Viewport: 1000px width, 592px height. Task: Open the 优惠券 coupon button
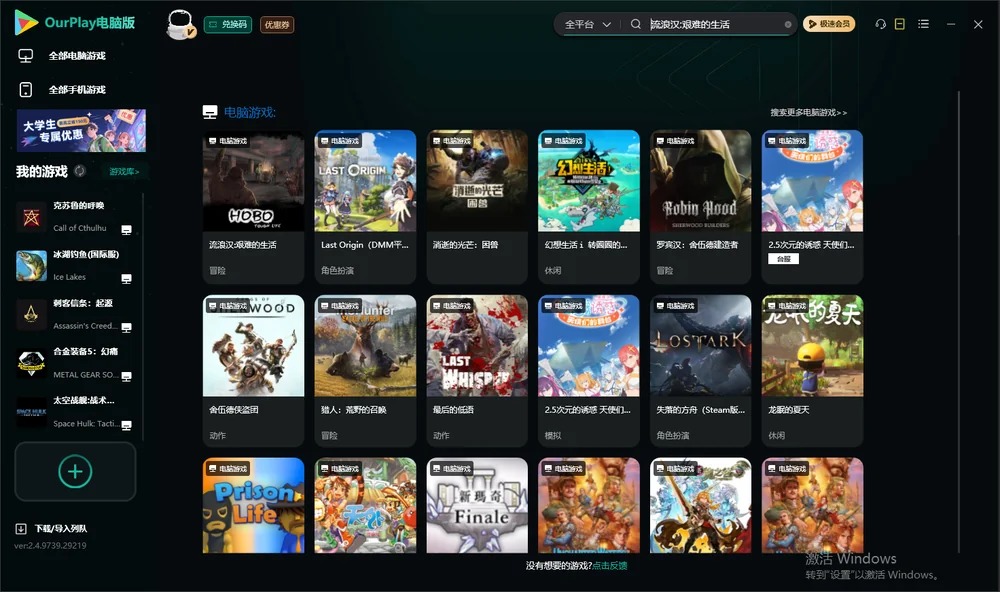(277, 25)
